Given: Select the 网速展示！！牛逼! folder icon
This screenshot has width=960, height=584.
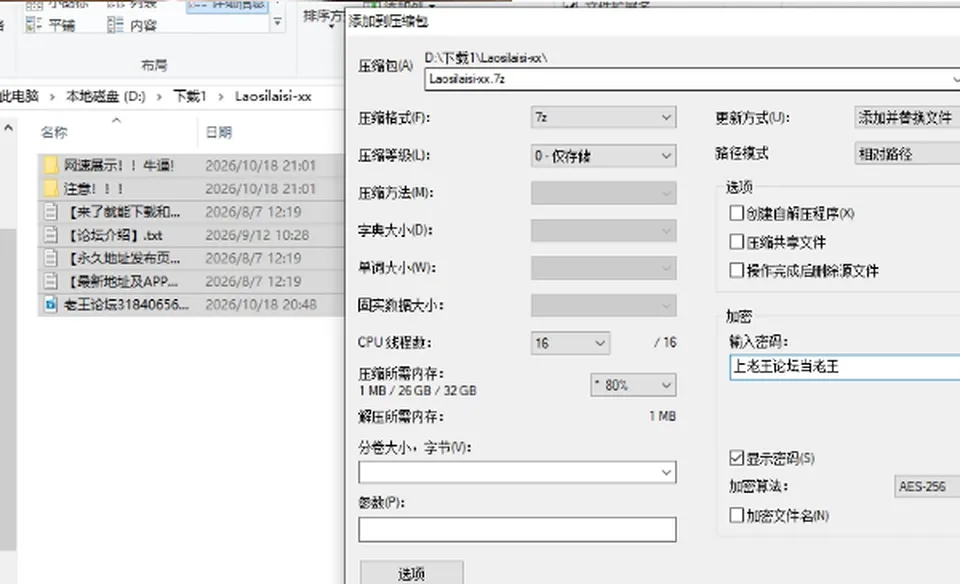Looking at the screenshot, I should 51,165.
